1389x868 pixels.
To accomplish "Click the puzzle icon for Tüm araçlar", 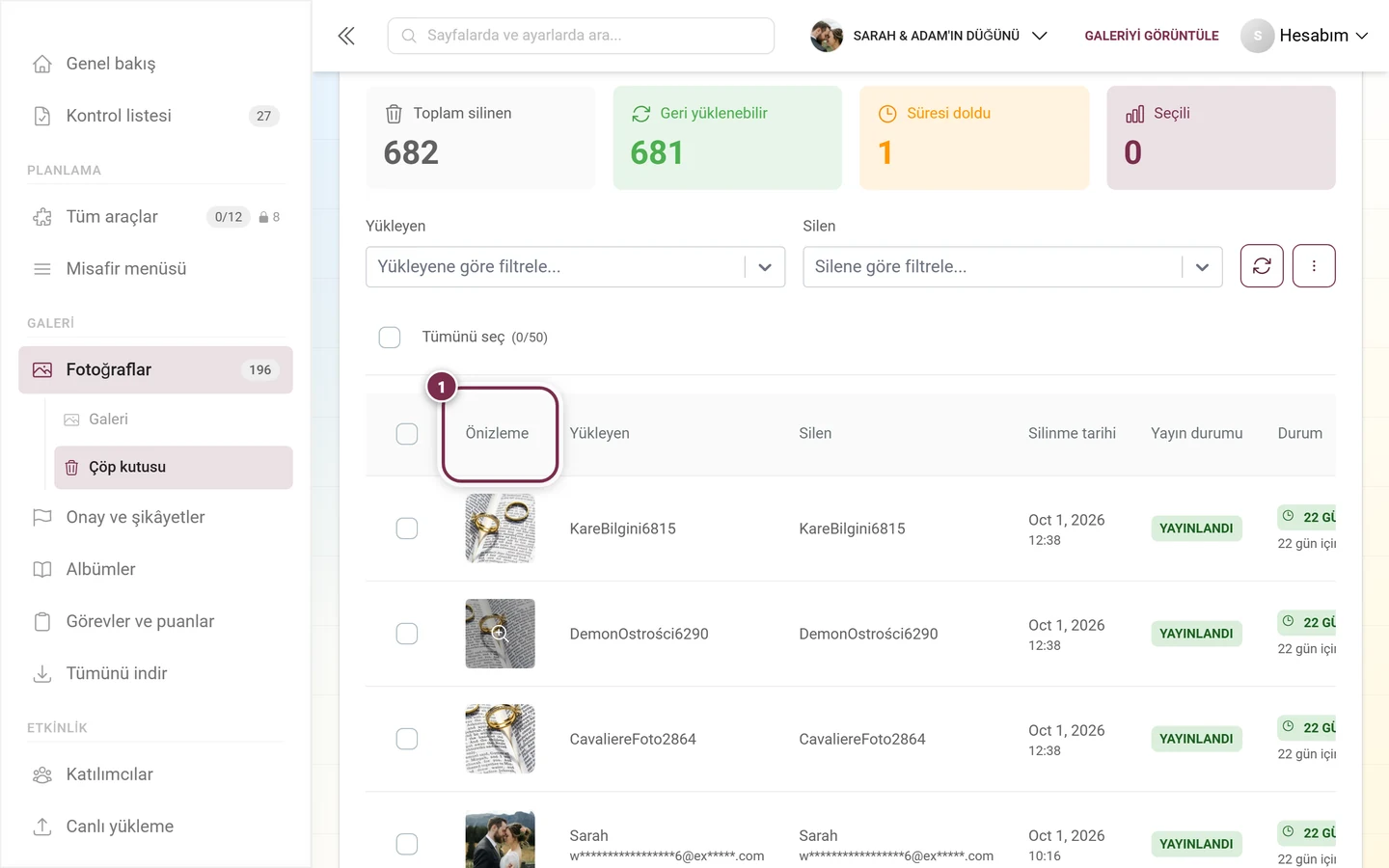I will click(42, 217).
